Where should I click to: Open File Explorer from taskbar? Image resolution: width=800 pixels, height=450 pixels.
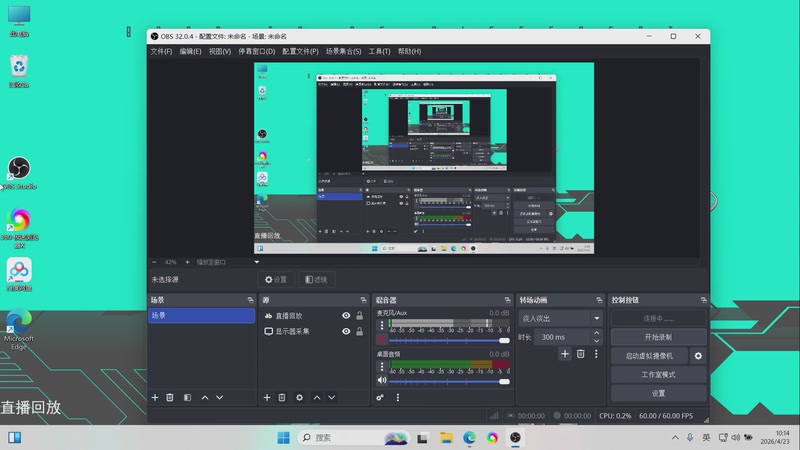coord(446,438)
